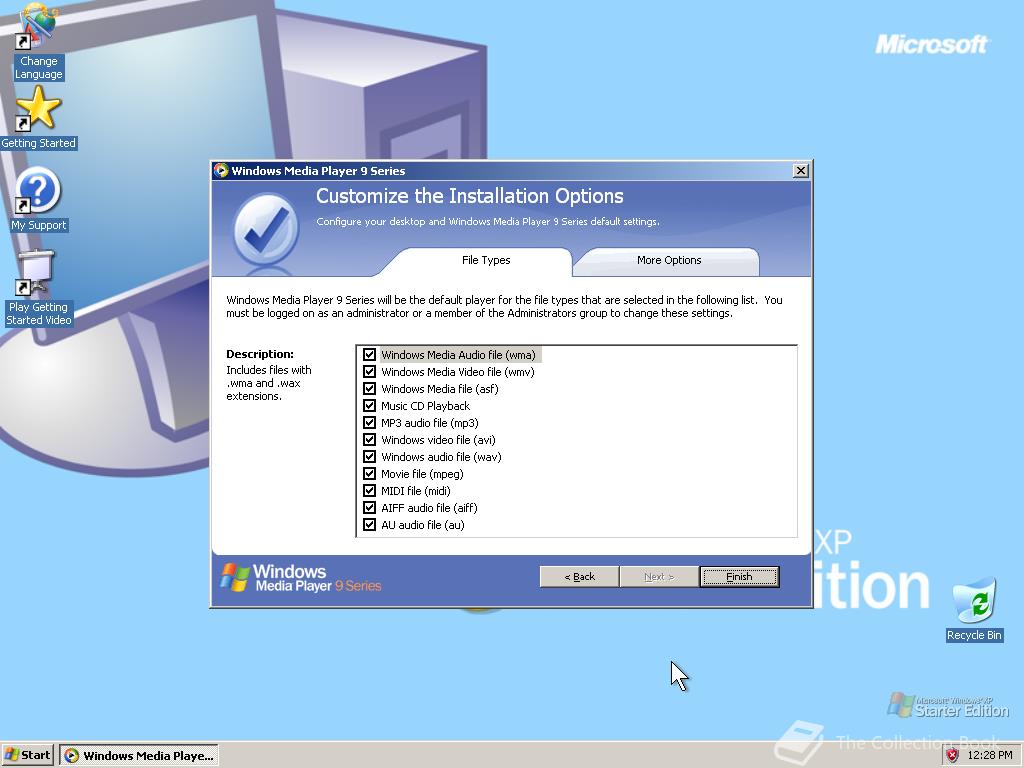Uncheck Movie file (mpeg) checkbox
The height and width of the screenshot is (768, 1024).
[370, 473]
